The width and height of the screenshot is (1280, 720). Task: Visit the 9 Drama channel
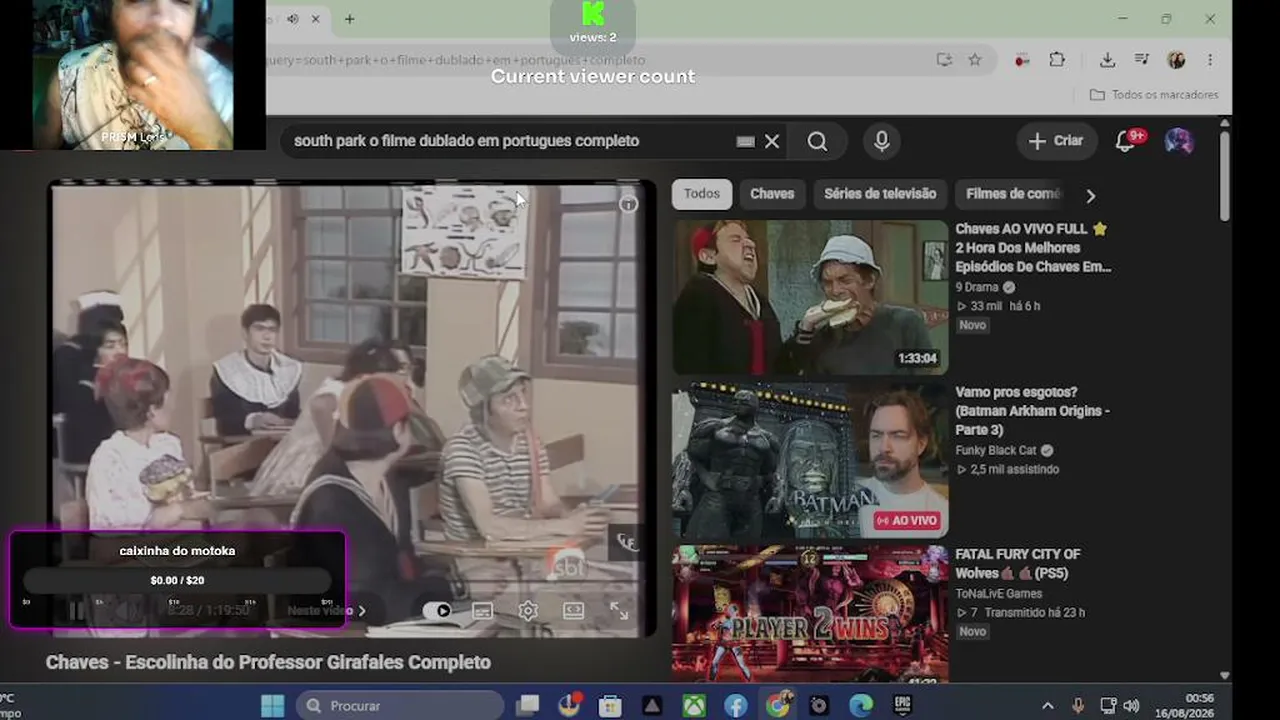977,287
